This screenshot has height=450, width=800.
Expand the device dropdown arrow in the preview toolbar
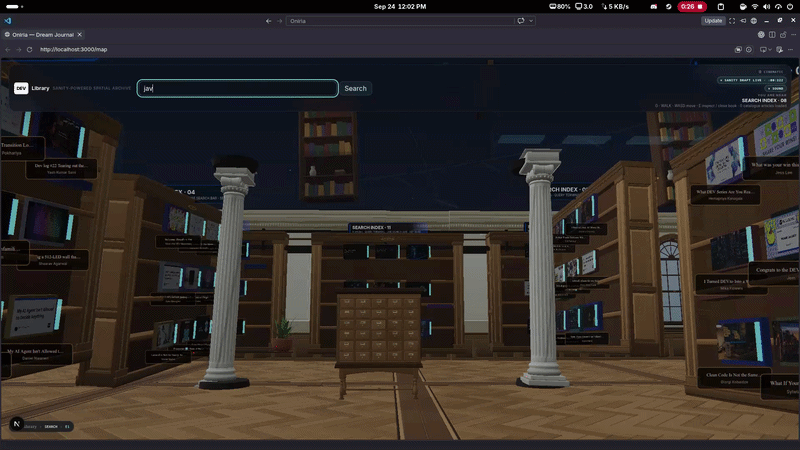click(x=770, y=49)
